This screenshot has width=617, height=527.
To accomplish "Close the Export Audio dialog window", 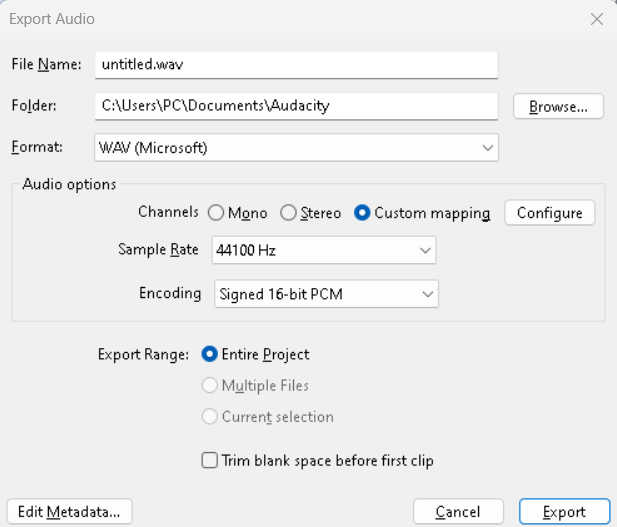I will (596, 19).
